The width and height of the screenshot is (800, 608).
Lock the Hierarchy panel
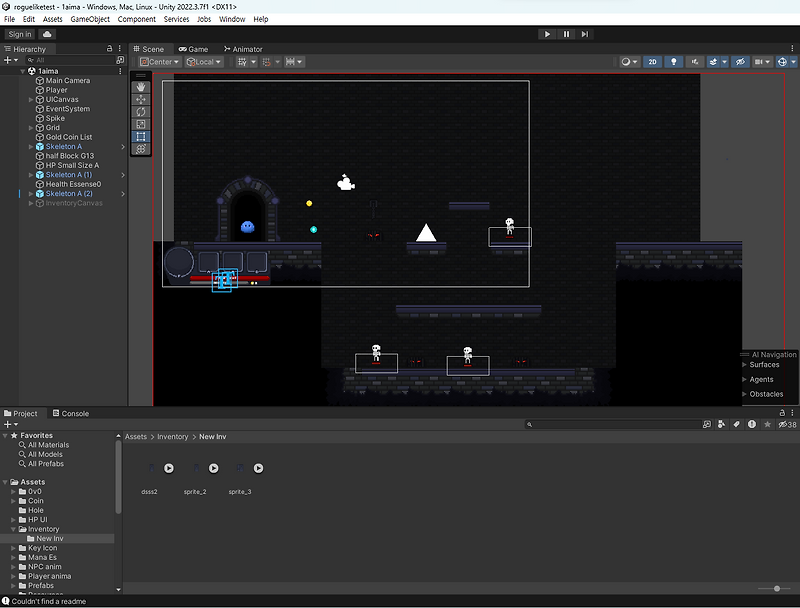(x=109, y=48)
